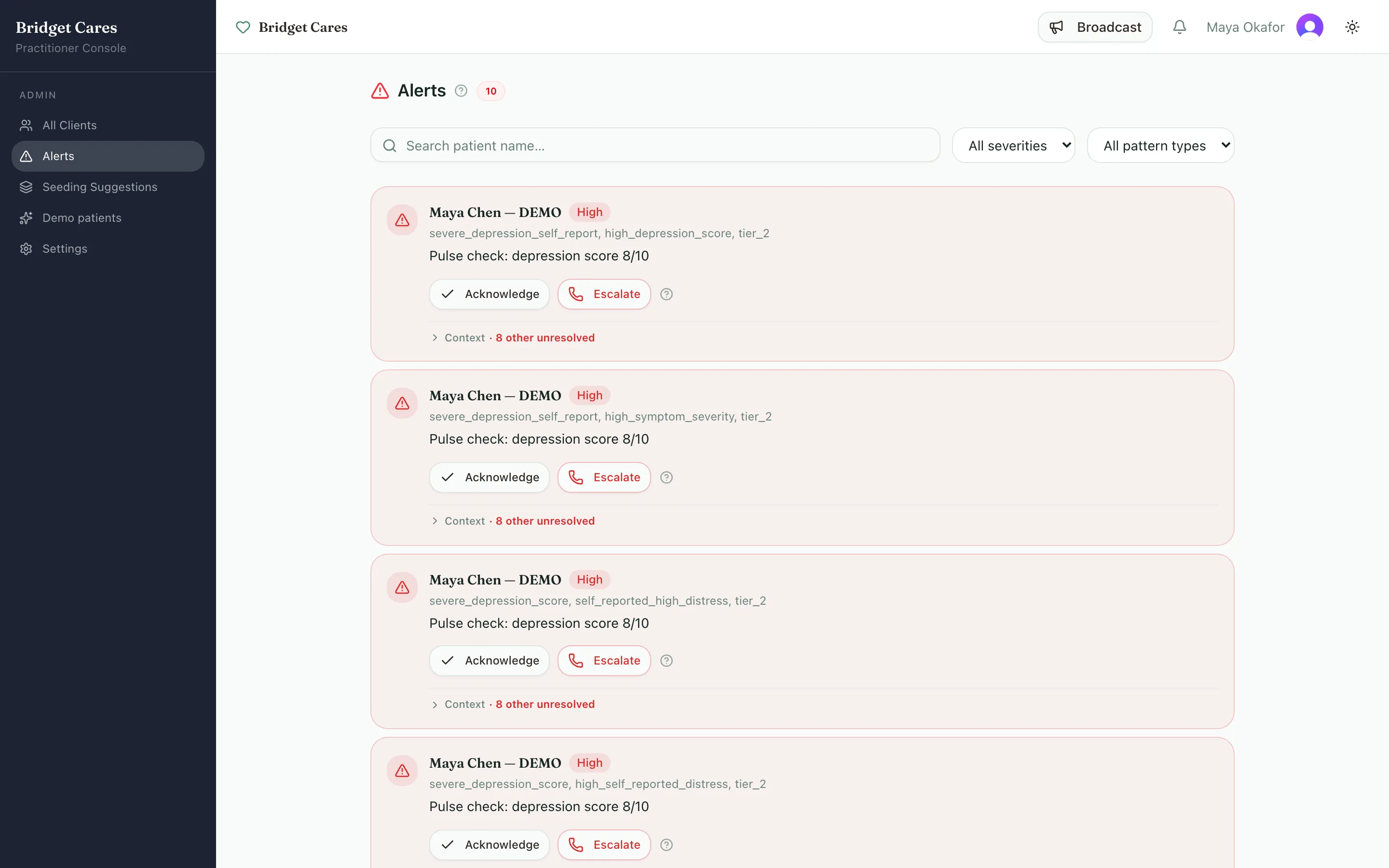
Task: Expand Context on the self_reported_high_distress card
Action: [x=513, y=704]
